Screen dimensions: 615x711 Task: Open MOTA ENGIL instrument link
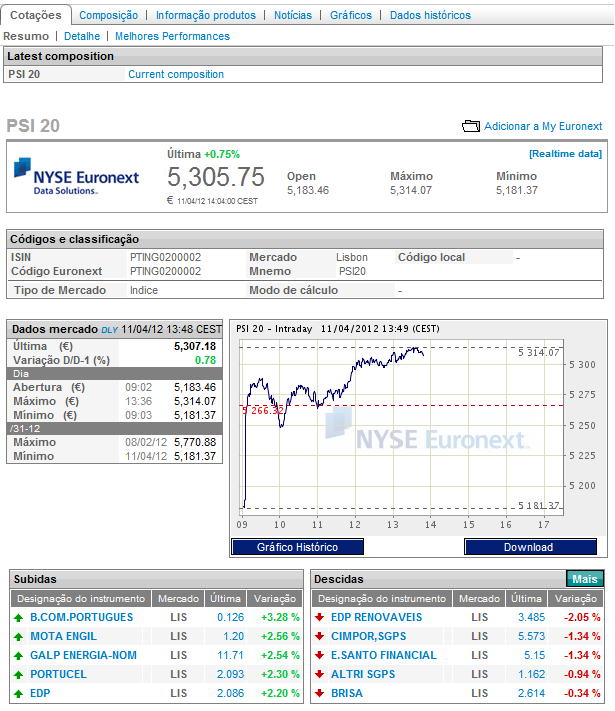click(63, 636)
